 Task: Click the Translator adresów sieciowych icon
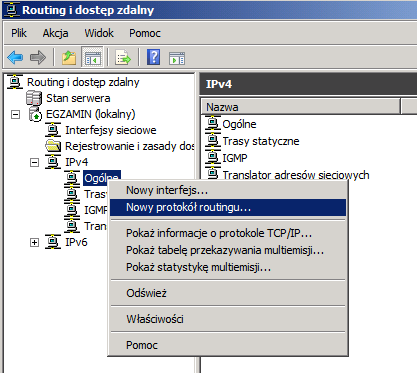click(x=213, y=174)
